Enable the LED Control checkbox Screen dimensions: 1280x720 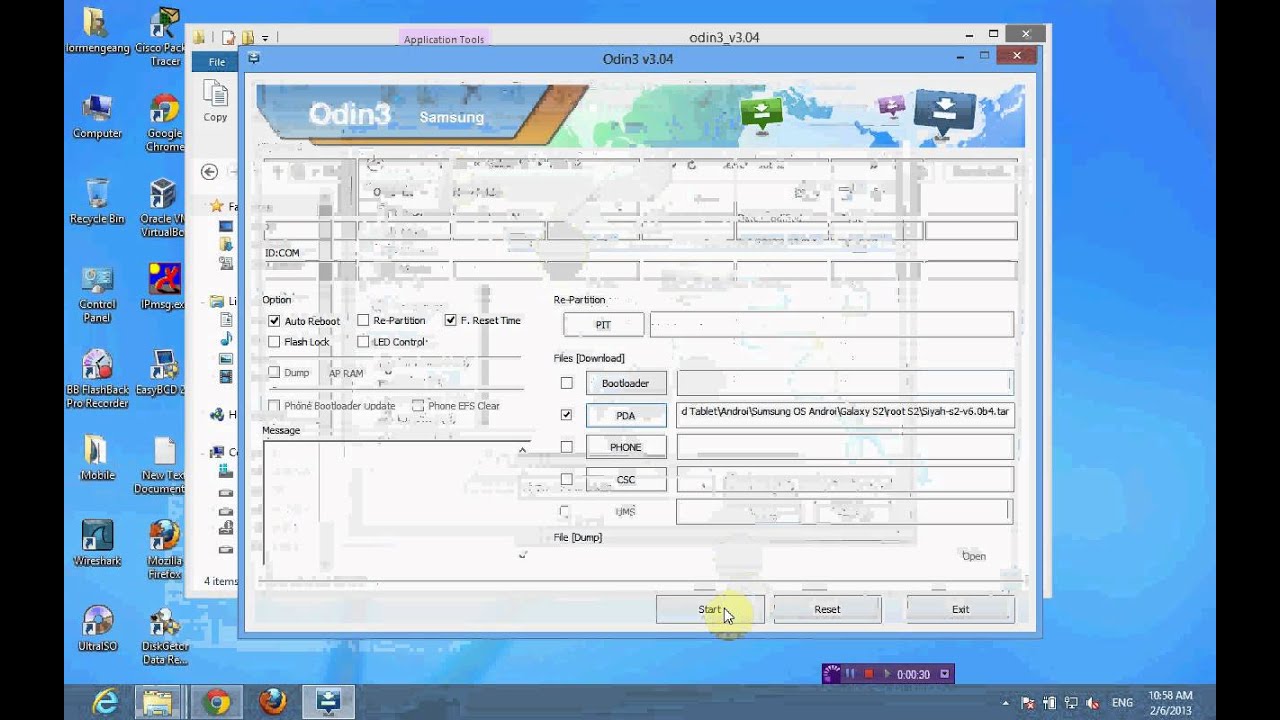[363, 342]
